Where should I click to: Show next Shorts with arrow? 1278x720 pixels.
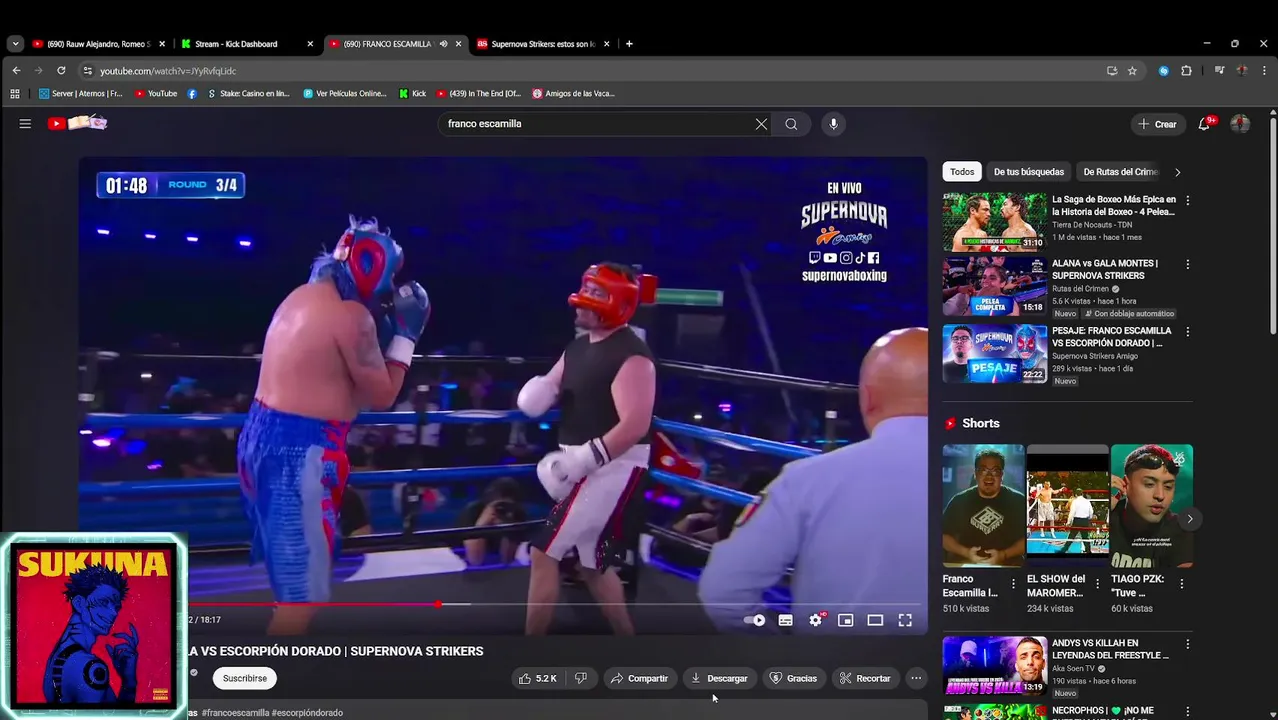(x=1189, y=518)
